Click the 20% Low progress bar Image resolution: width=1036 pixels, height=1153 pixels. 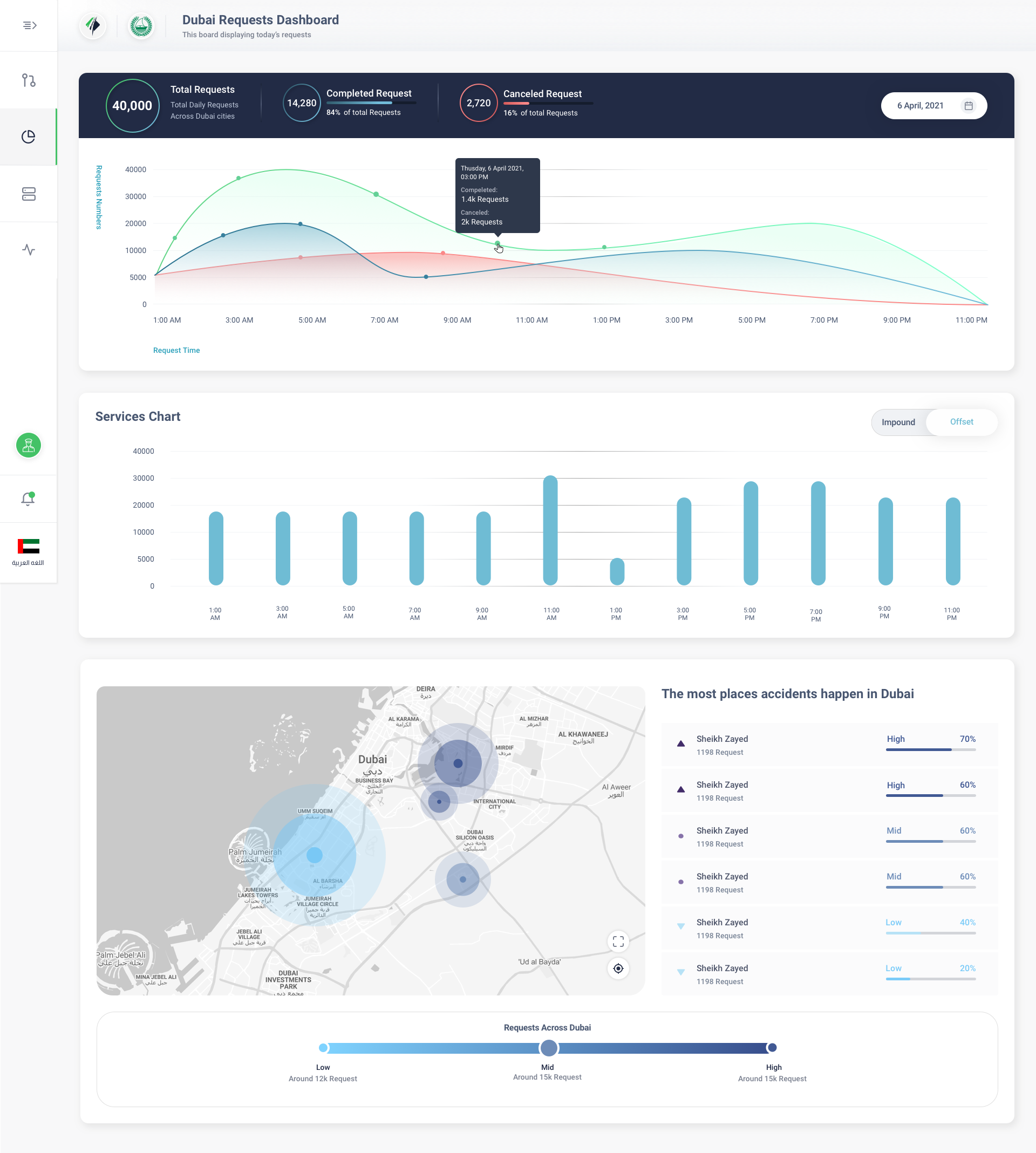[931, 979]
